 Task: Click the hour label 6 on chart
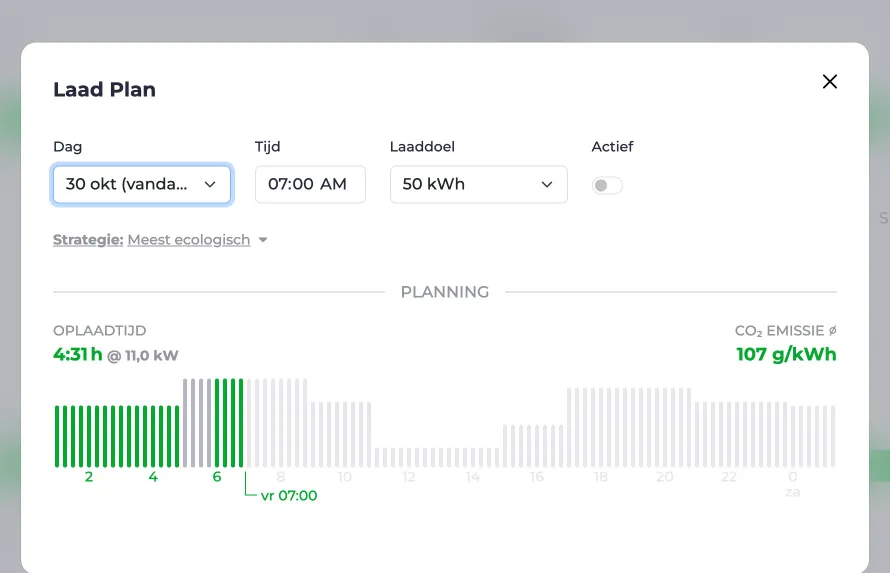pyautogui.click(x=217, y=477)
